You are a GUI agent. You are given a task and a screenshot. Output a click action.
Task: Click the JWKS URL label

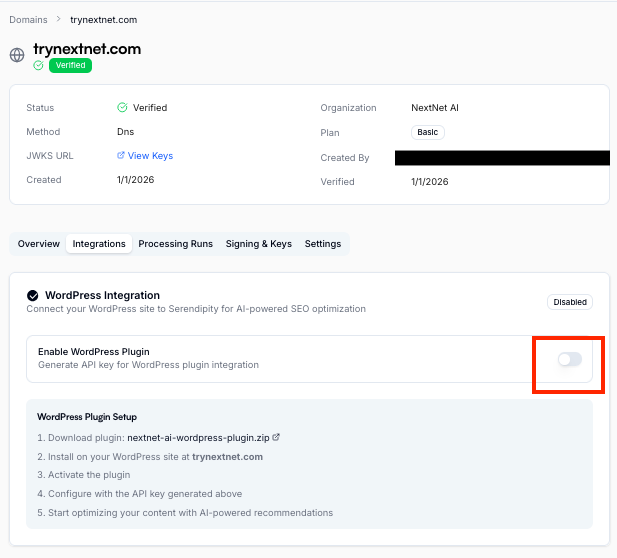[50, 156]
